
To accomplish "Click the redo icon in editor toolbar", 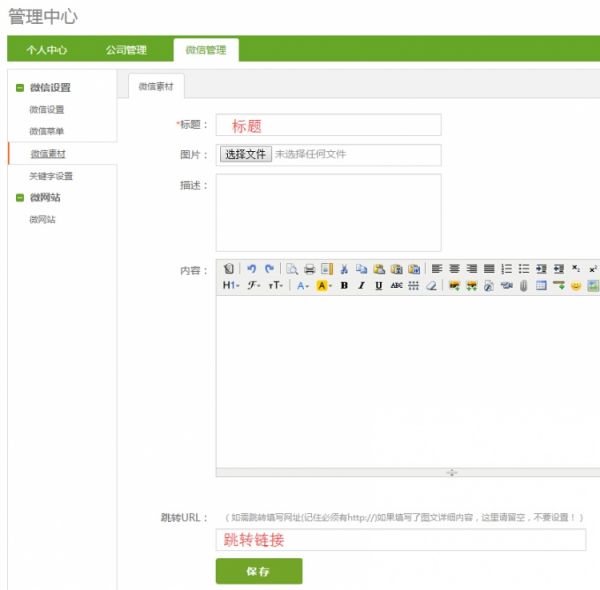I will click(x=269, y=269).
